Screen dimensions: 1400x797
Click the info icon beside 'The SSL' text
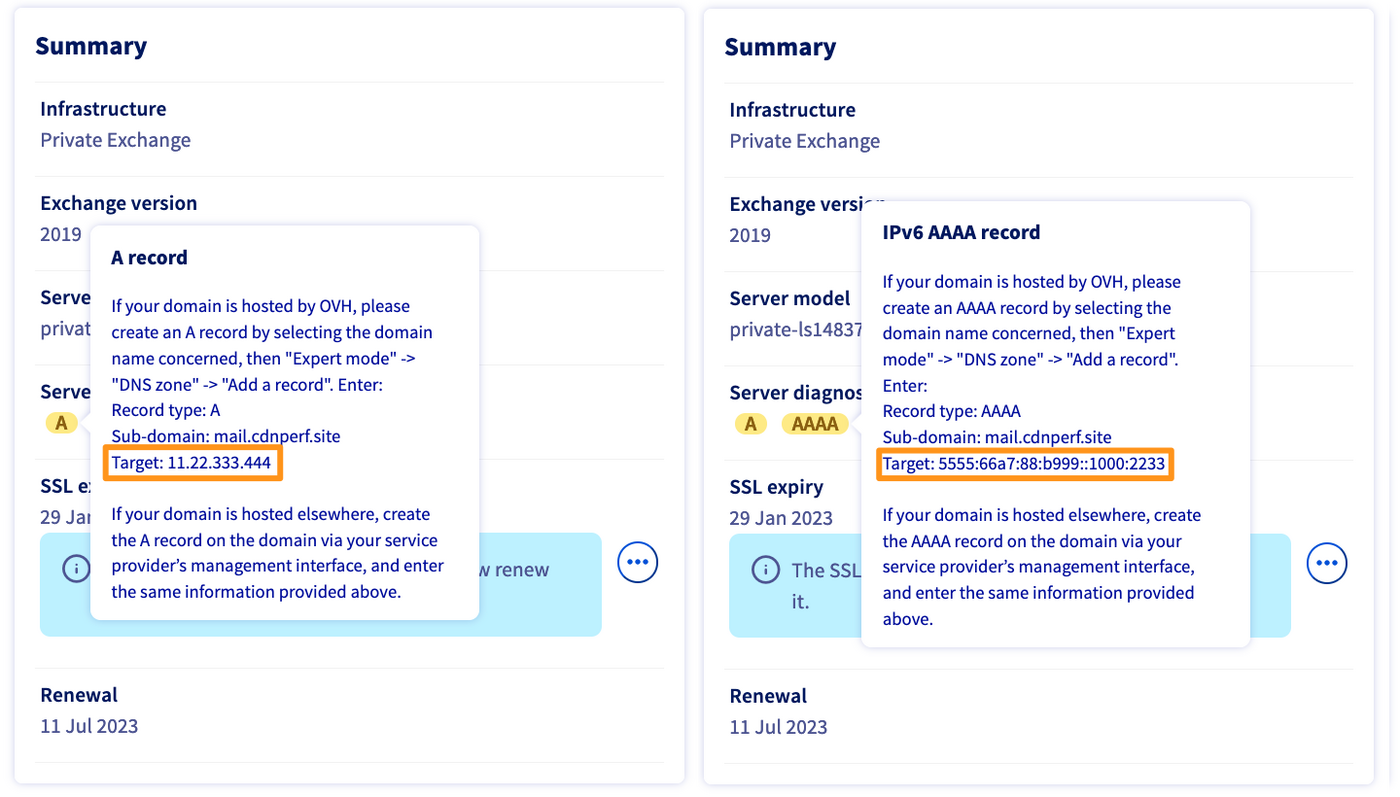point(765,570)
